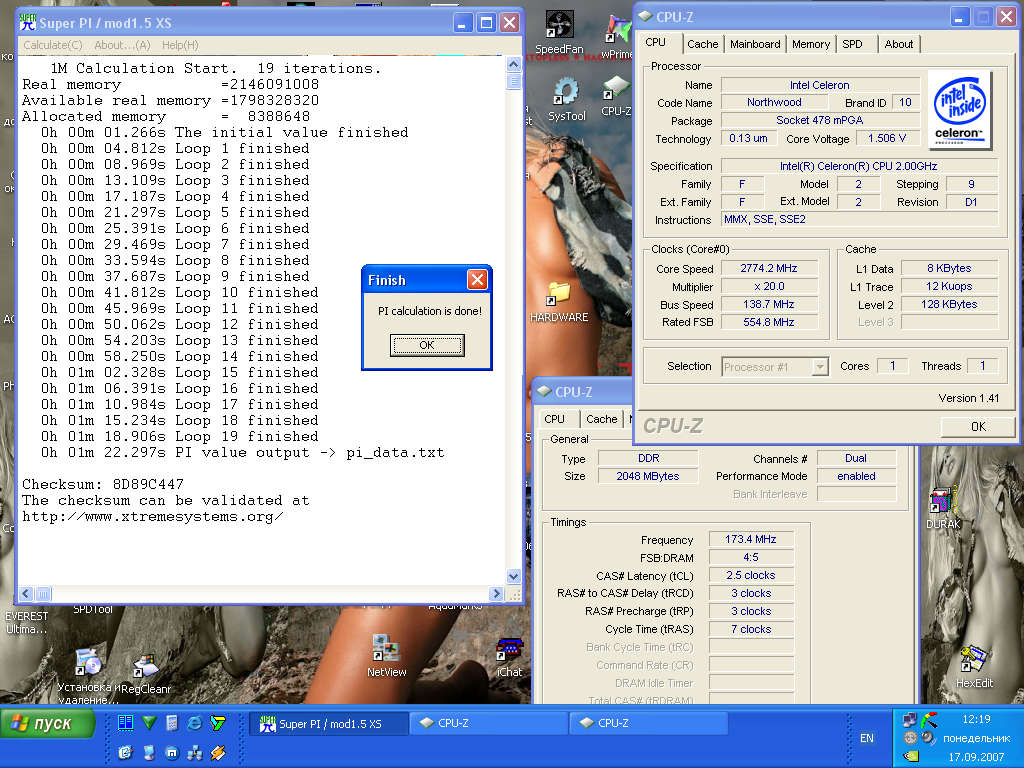This screenshot has height=768, width=1024.
Task: Activate the first CPU-Z taskbar button
Action: (488, 724)
